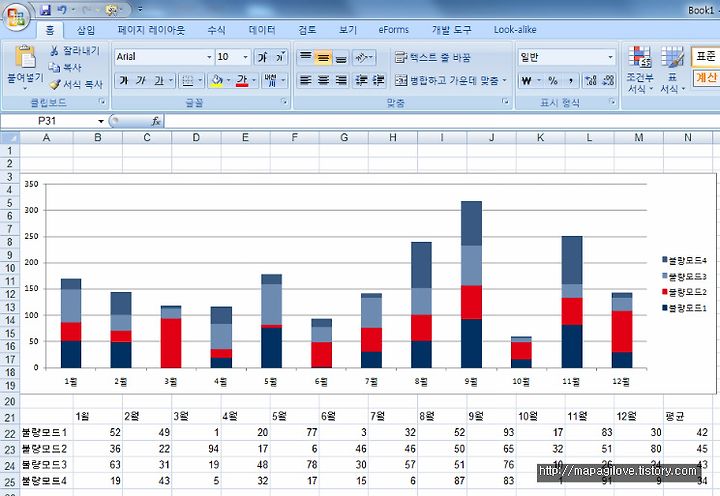
Task: Switch to the 개발 도구 (Developer) tab
Action: tap(451, 30)
